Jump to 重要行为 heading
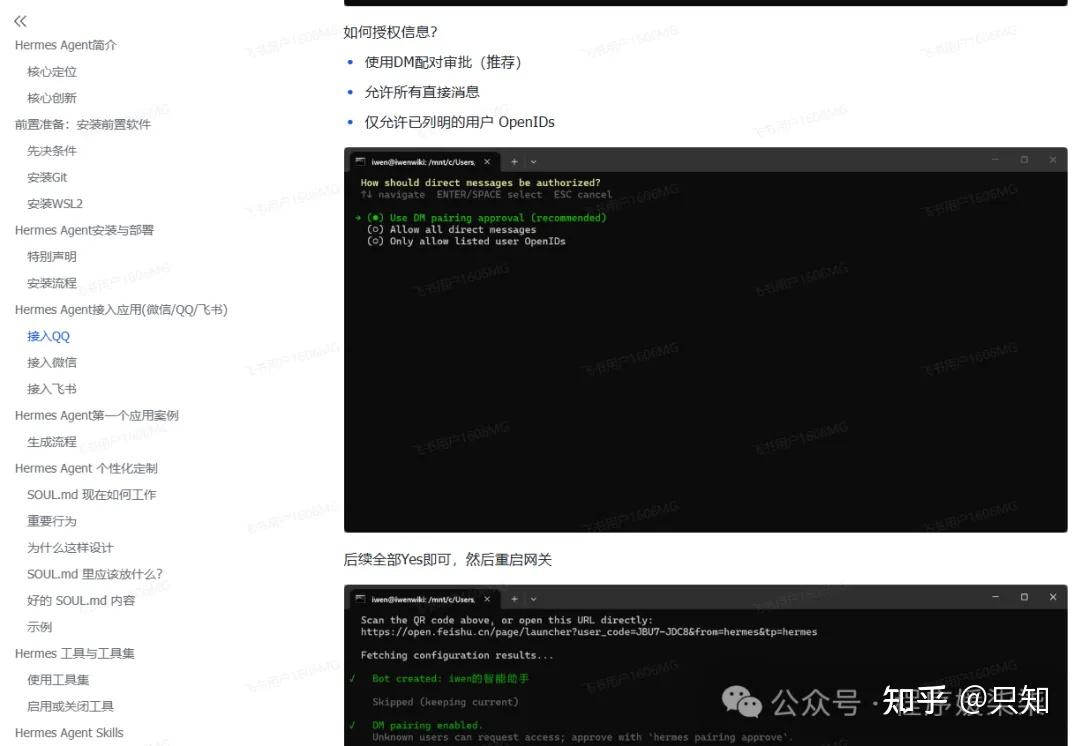 tap(52, 521)
